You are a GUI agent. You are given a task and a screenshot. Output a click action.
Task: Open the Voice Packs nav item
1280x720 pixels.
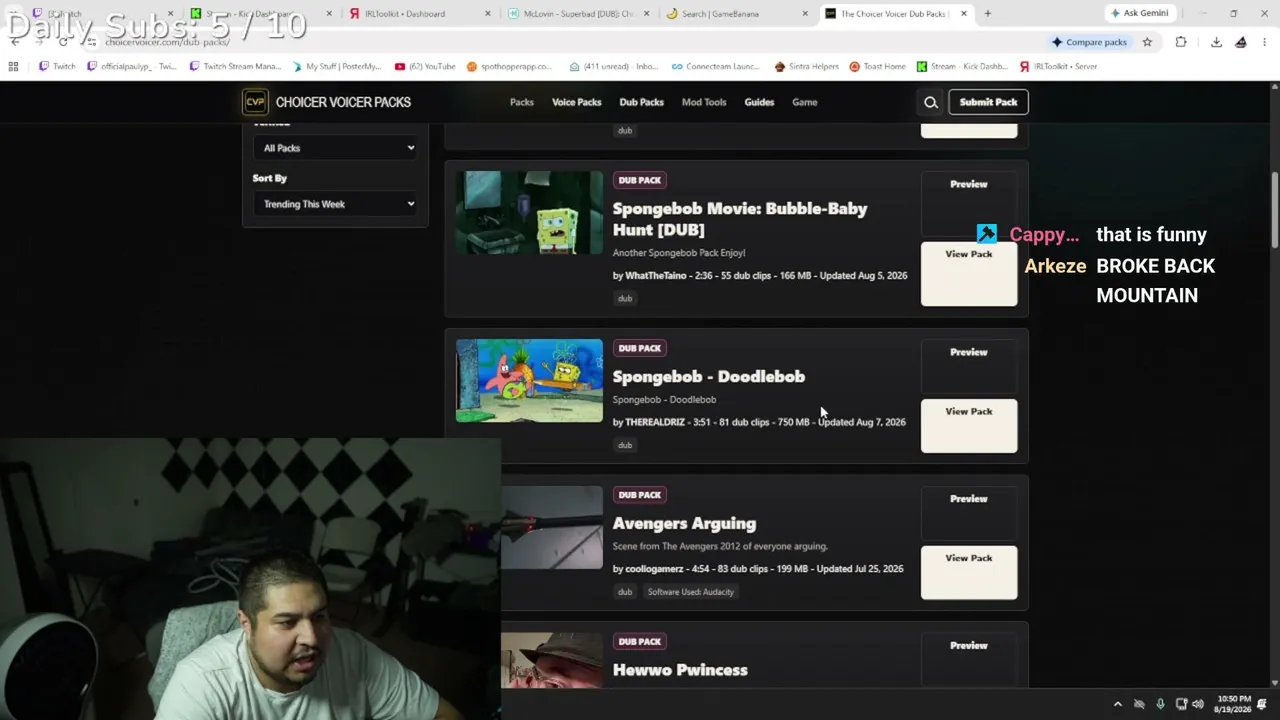pos(577,102)
